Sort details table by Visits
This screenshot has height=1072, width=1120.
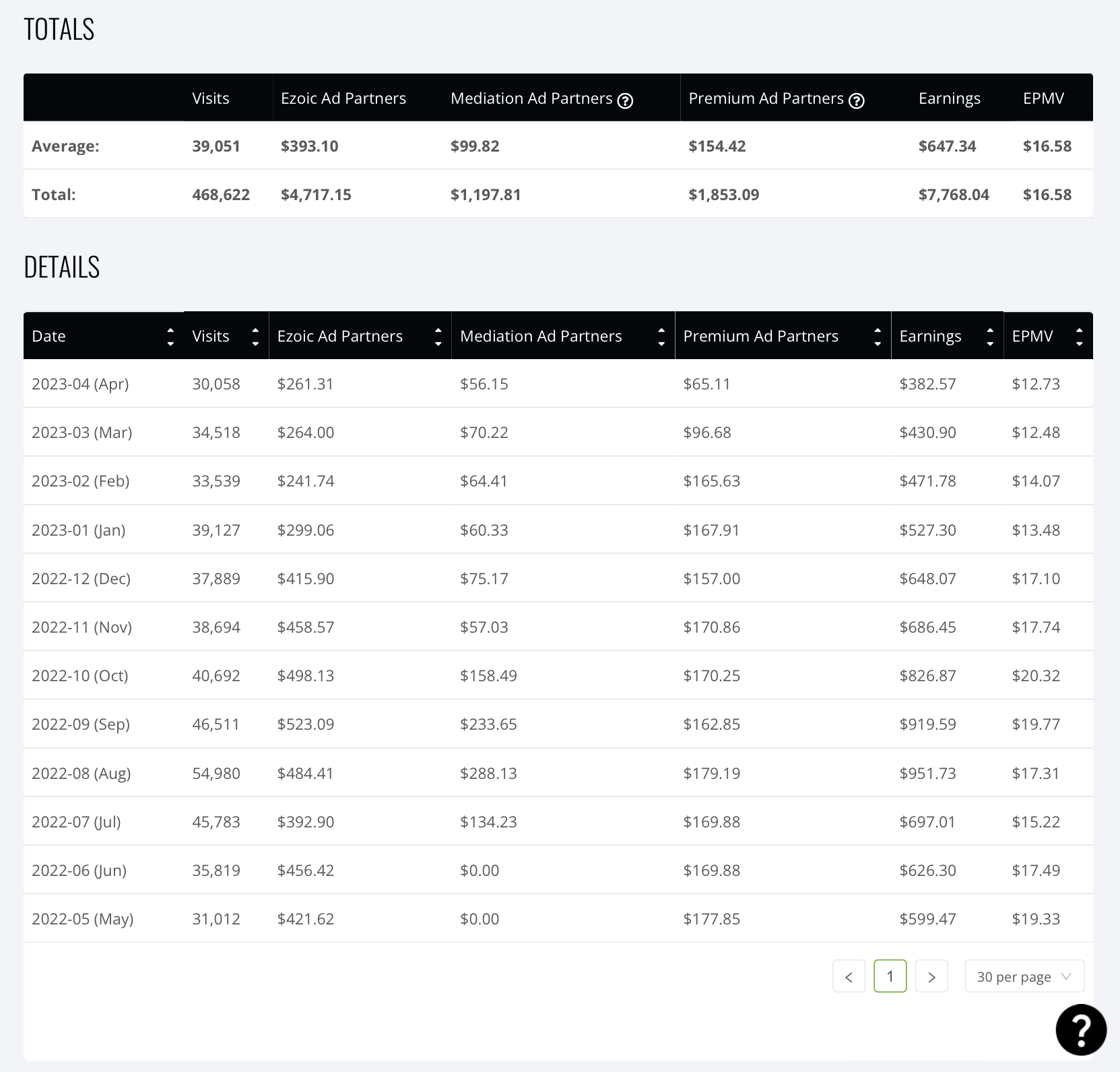(x=226, y=336)
